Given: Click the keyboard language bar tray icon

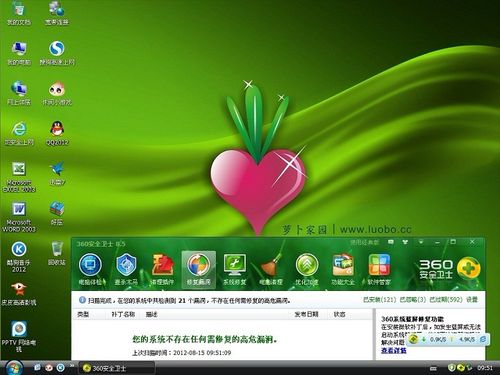Looking at the screenshot, I should click(x=433, y=368).
